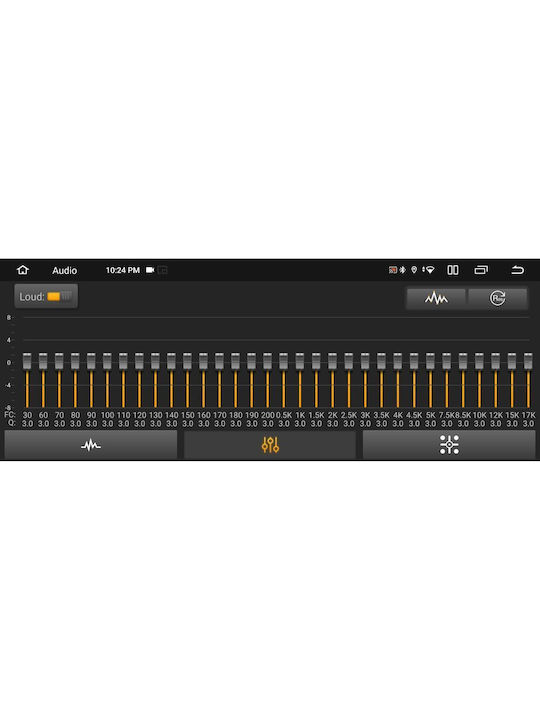Open the split-screen icon in status bar
540x720 pixels.
pyautogui.click(x=453, y=270)
